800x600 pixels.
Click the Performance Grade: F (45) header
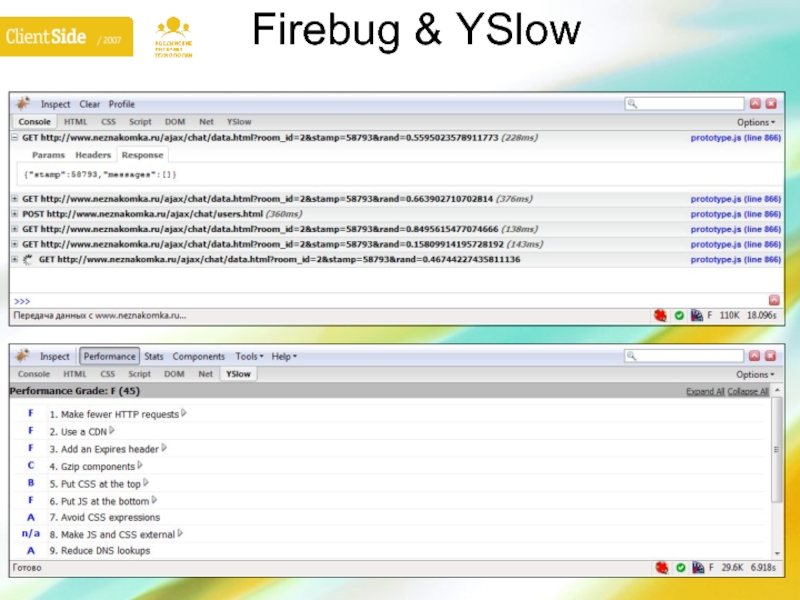click(74, 391)
